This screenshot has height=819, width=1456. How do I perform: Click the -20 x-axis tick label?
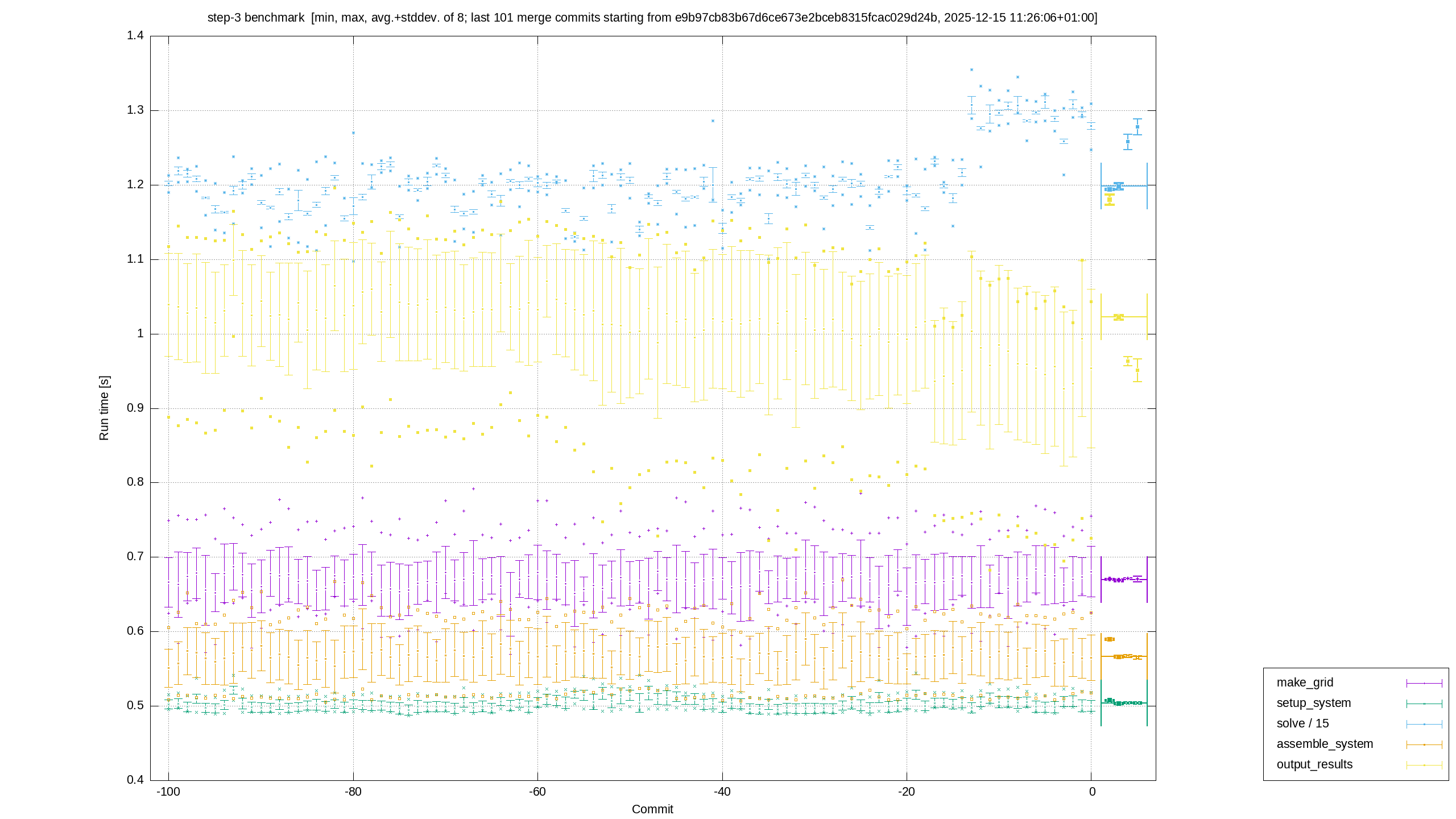pyautogui.click(x=907, y=792)
